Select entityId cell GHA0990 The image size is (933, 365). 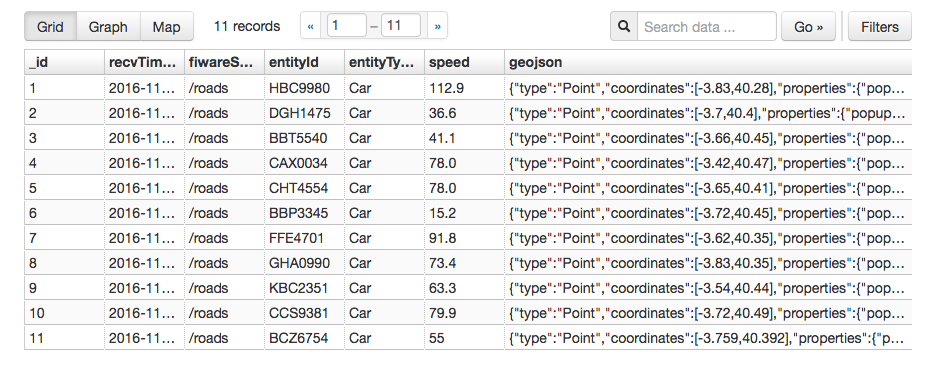304,263
